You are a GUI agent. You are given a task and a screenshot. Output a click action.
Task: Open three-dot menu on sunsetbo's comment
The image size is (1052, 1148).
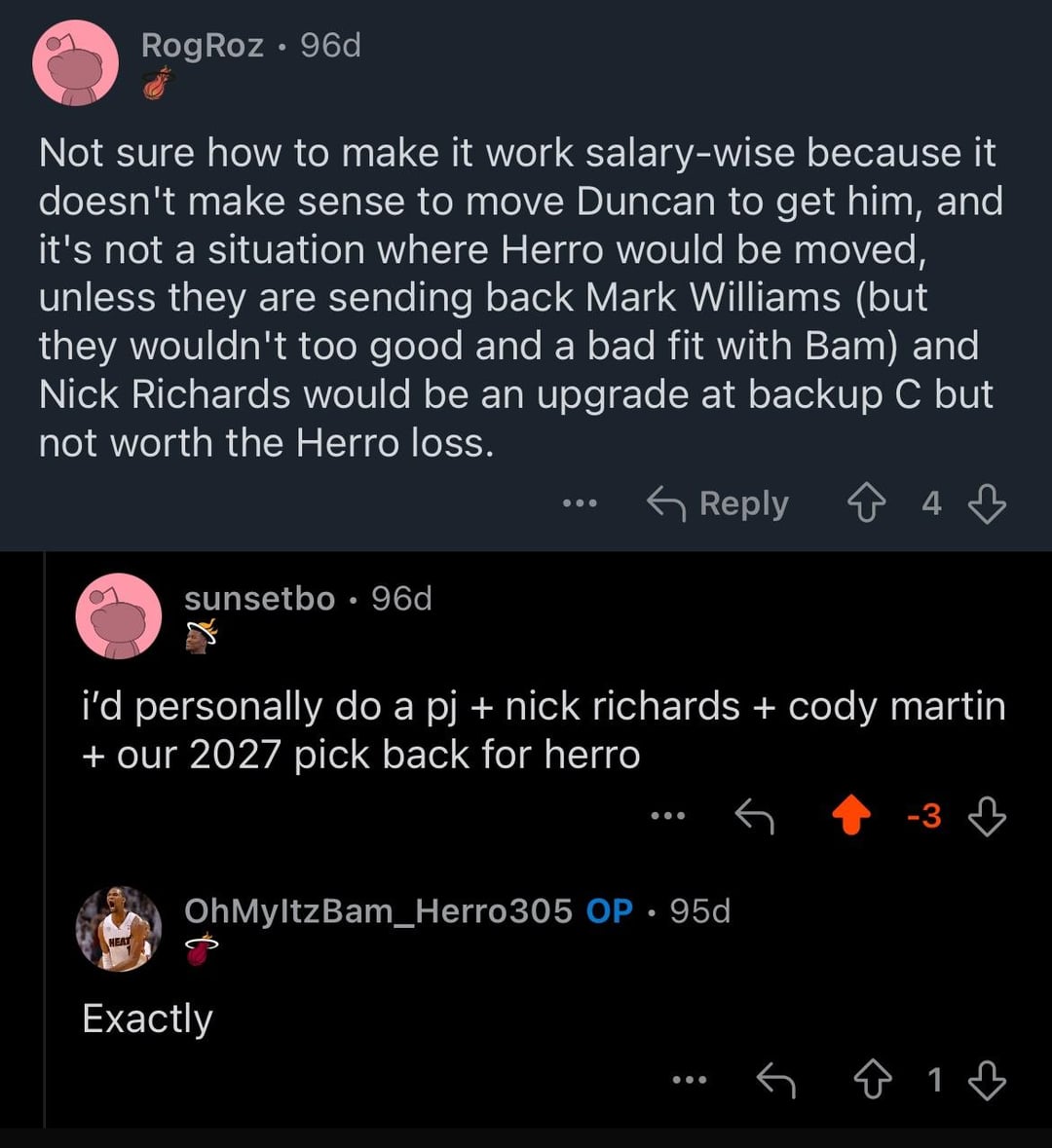(x=669, y=817)
